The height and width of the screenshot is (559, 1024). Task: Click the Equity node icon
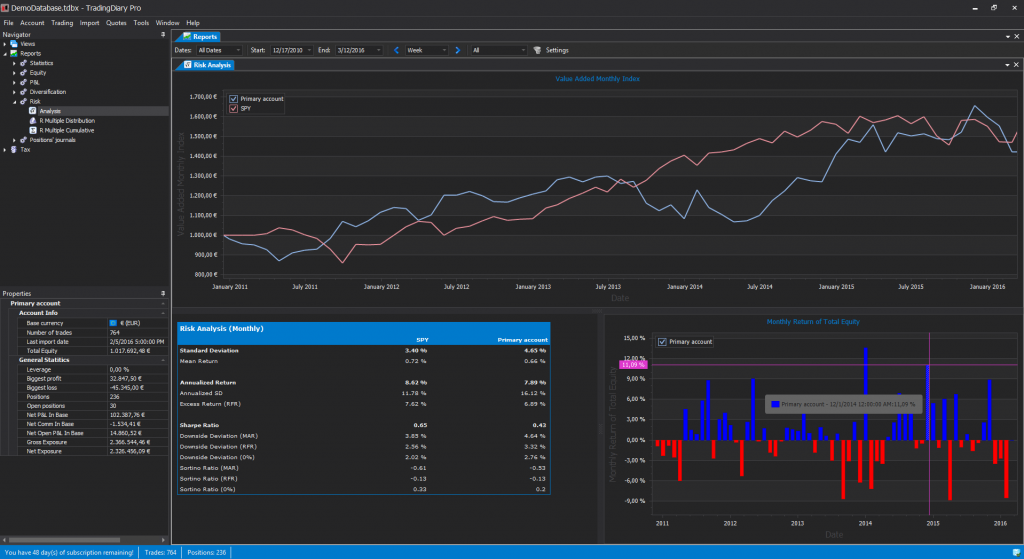coord(23,72)
